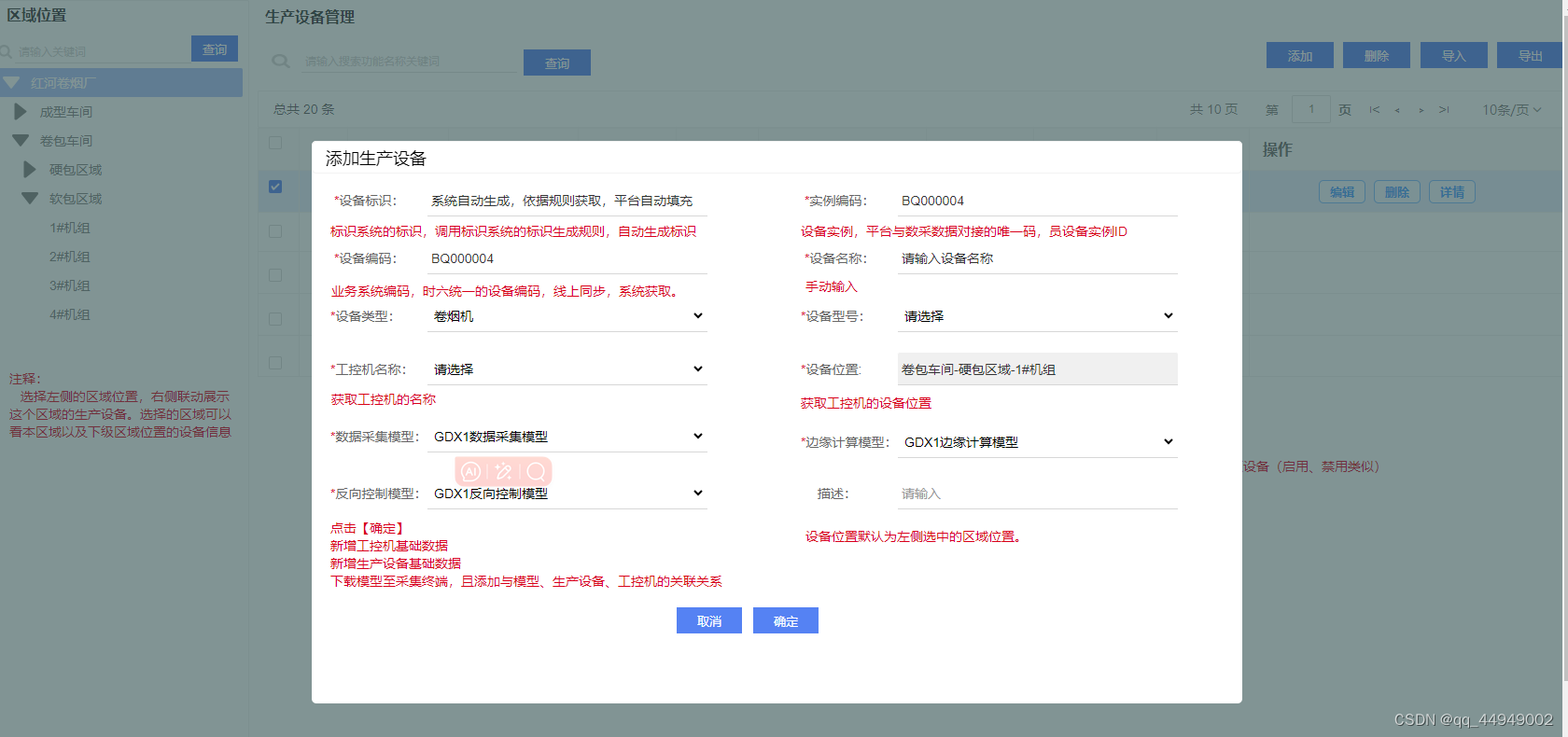
Task: Select 4#机组 in the tree
Action: tap(70, 314)
